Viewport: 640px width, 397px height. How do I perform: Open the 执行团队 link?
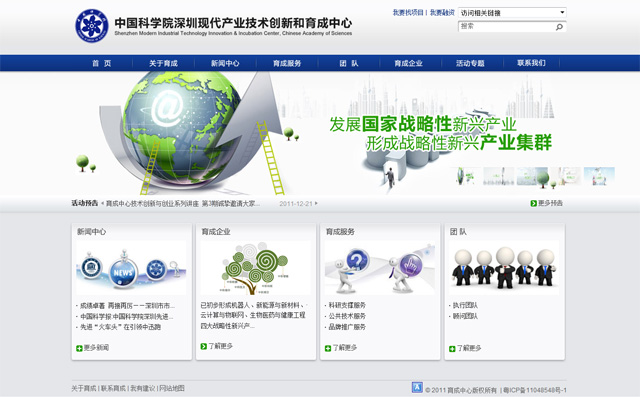pos(465,305)
